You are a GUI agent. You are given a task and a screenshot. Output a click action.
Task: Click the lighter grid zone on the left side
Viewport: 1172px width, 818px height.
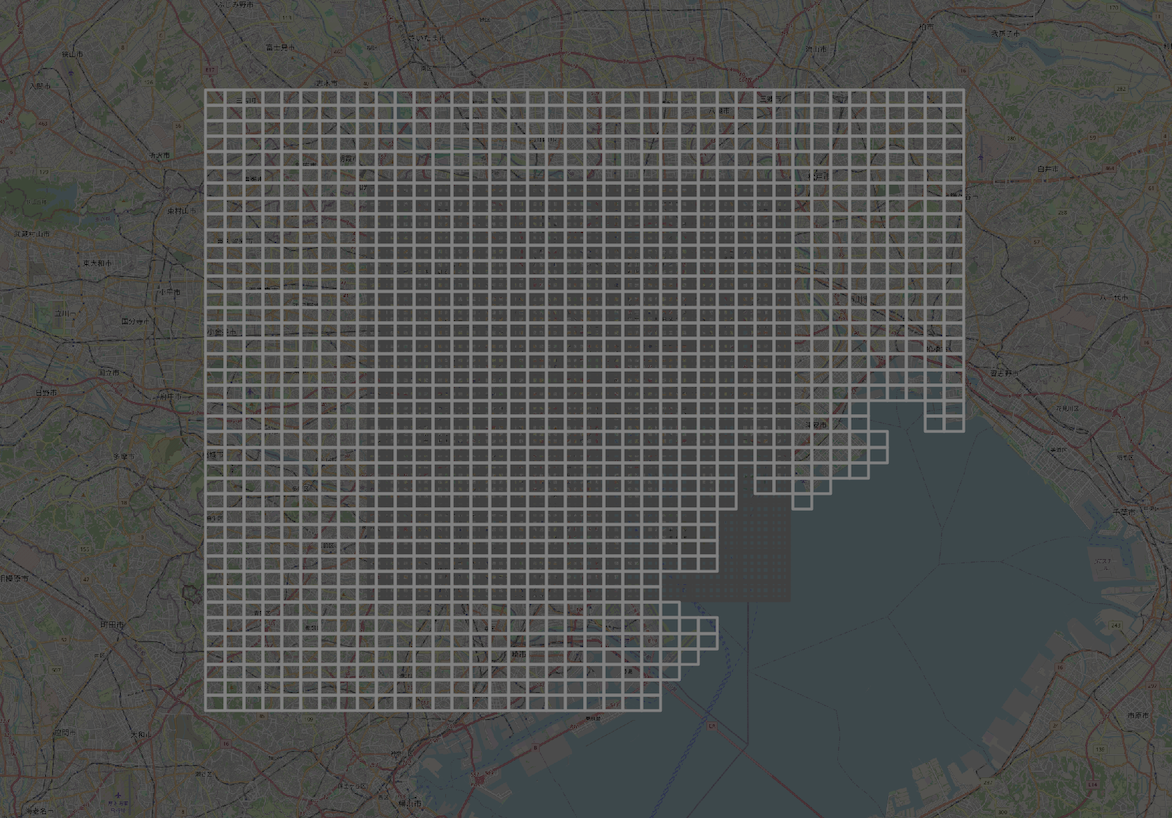(280, 400)
